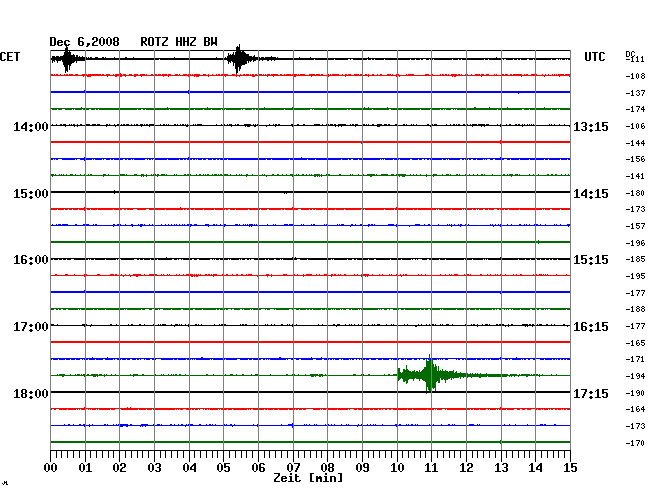Click the "06" minute axis label
This screenshot has height=494, width=650.
click(x=258, y=468)
